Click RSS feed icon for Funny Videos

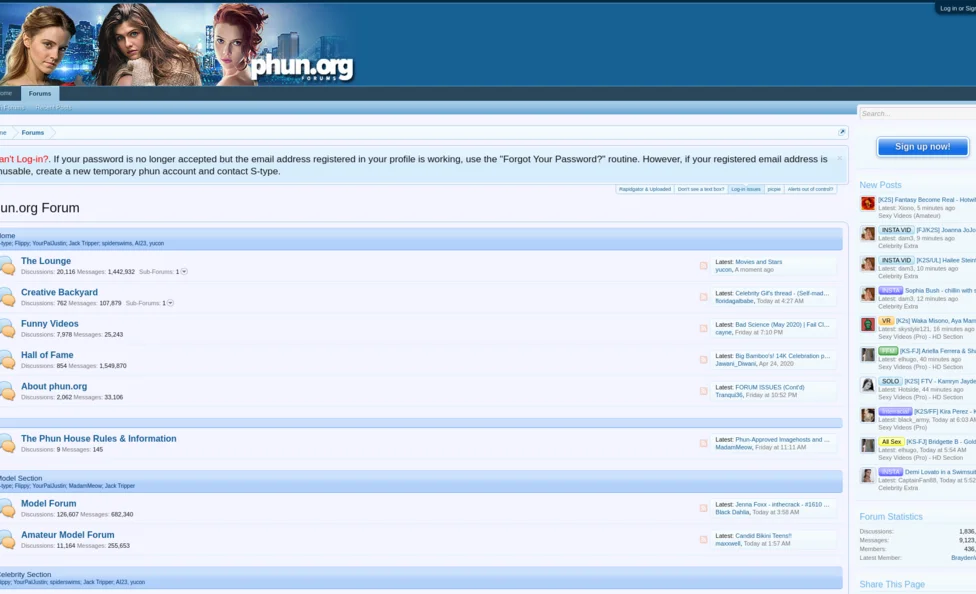703,328
